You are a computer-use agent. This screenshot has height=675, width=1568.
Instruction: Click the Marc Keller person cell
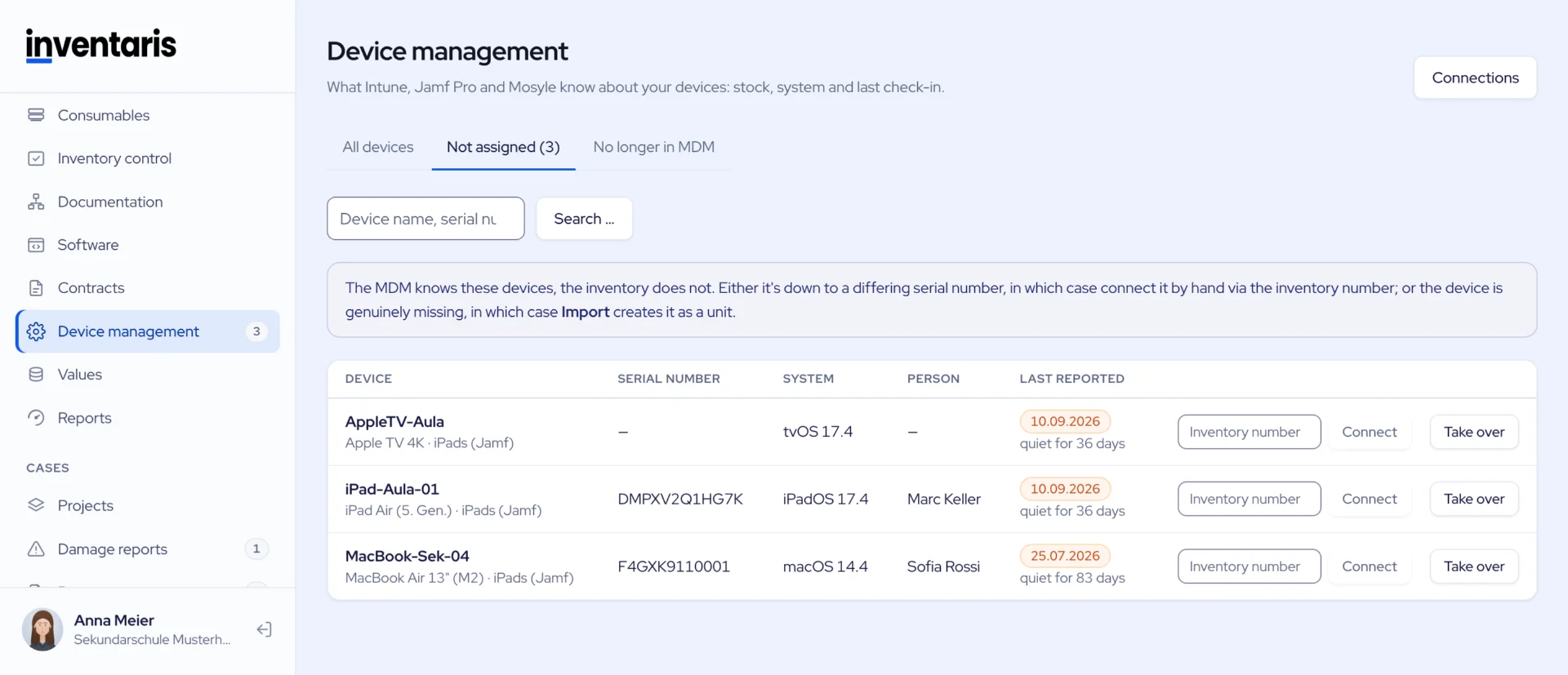click(944, 499)
